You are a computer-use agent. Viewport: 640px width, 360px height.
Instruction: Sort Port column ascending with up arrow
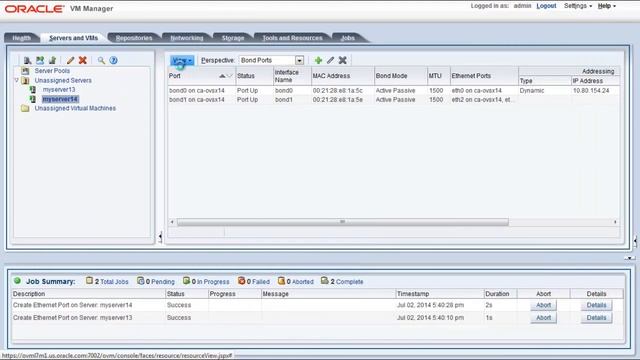click(x=222, y=76)
